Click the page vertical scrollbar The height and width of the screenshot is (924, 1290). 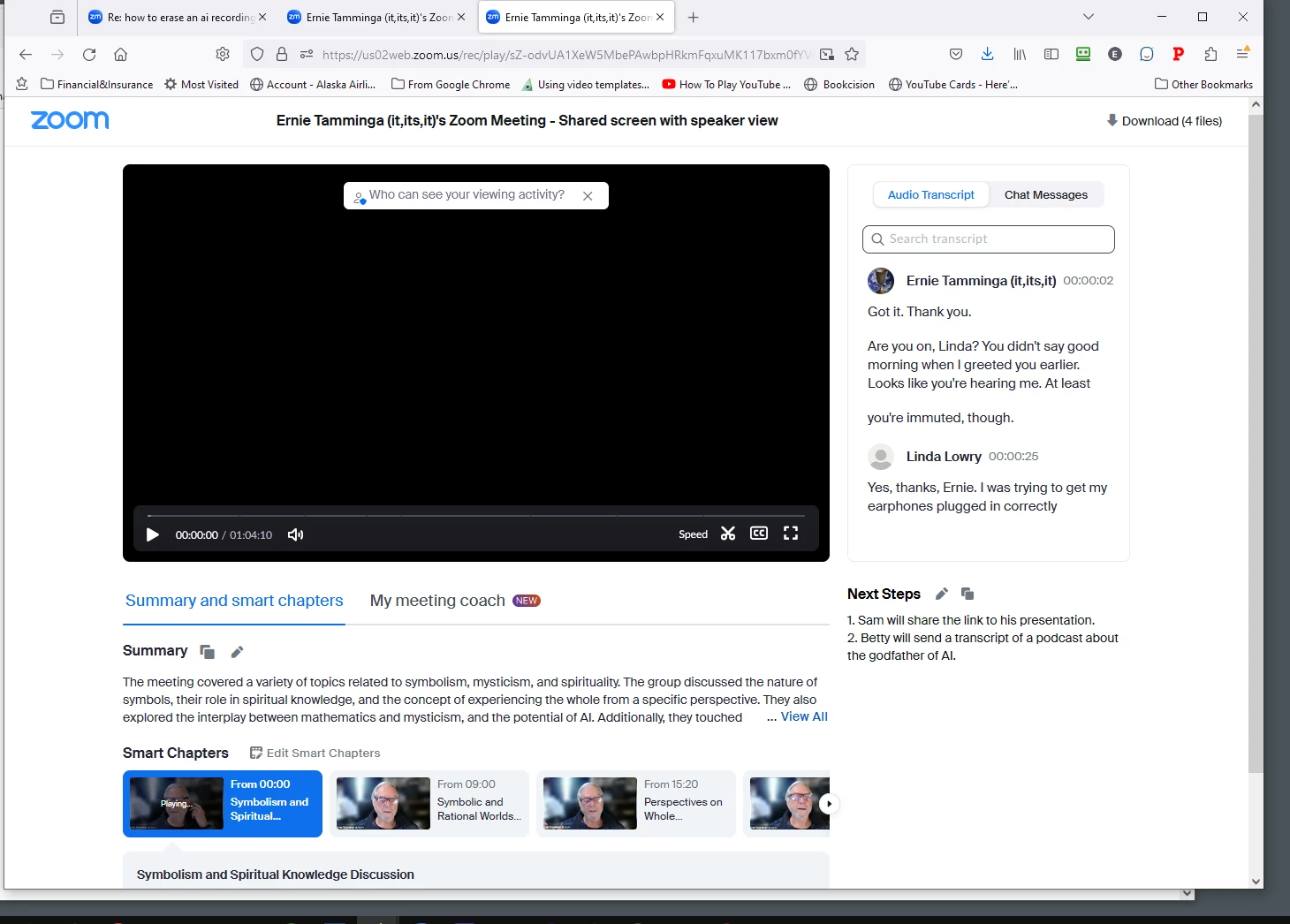[1256, 442]
